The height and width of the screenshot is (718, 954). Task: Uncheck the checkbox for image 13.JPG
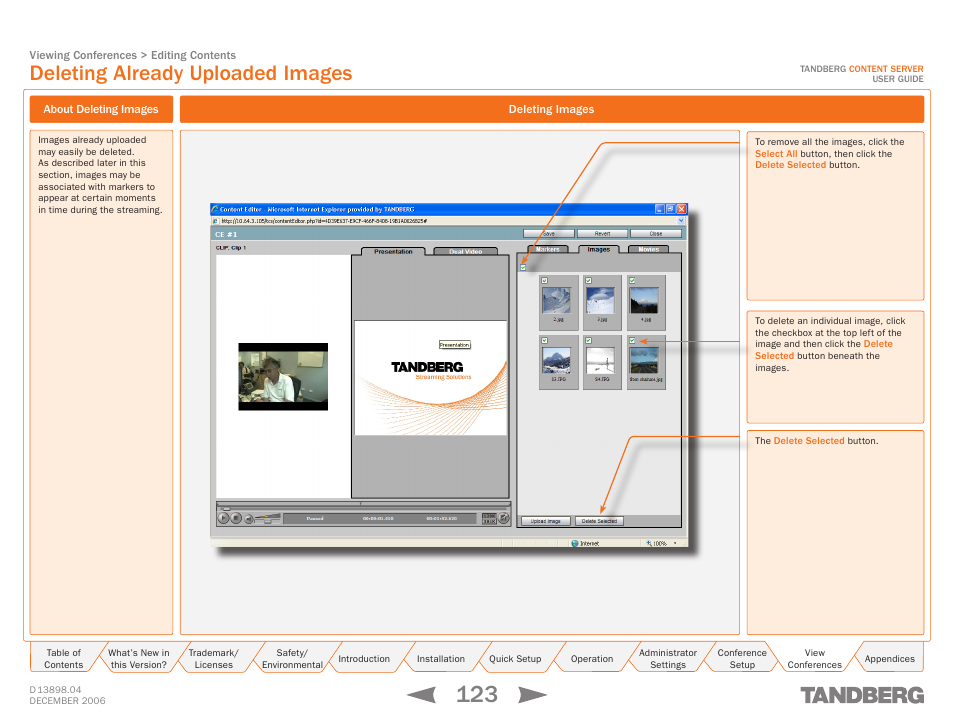[x=545, y=341]
